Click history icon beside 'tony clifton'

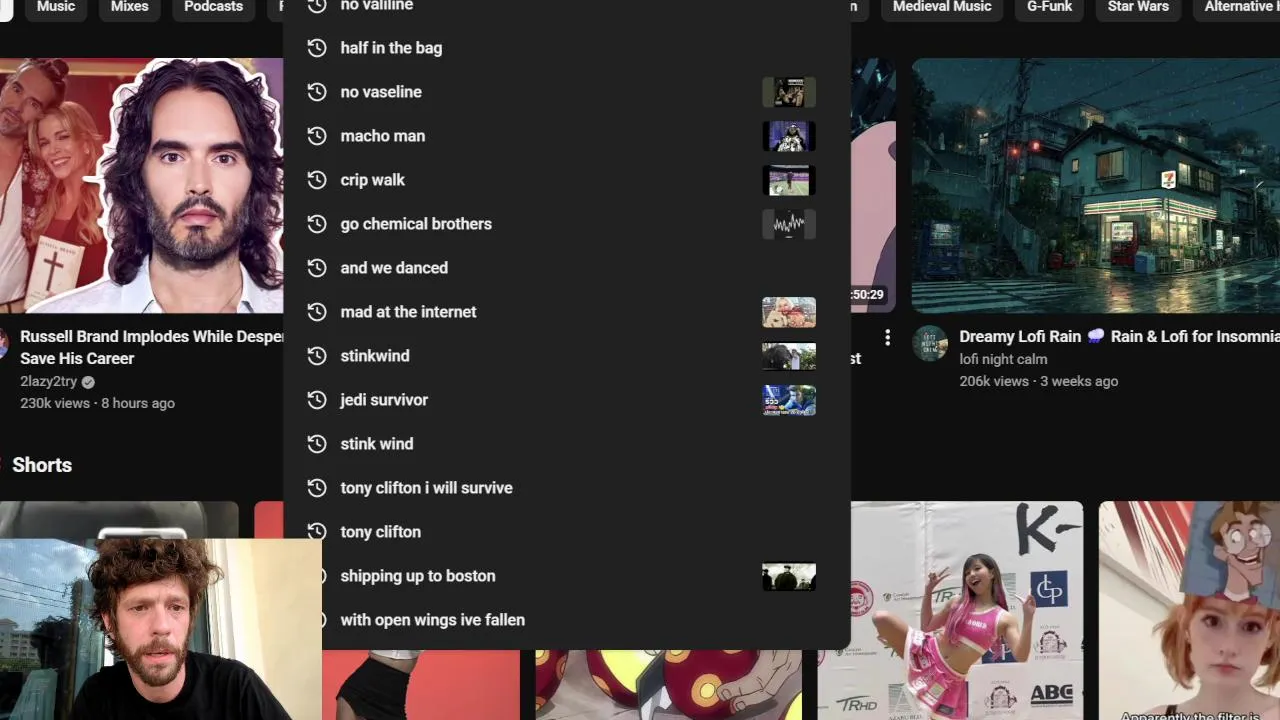click(x=317, y=532)
